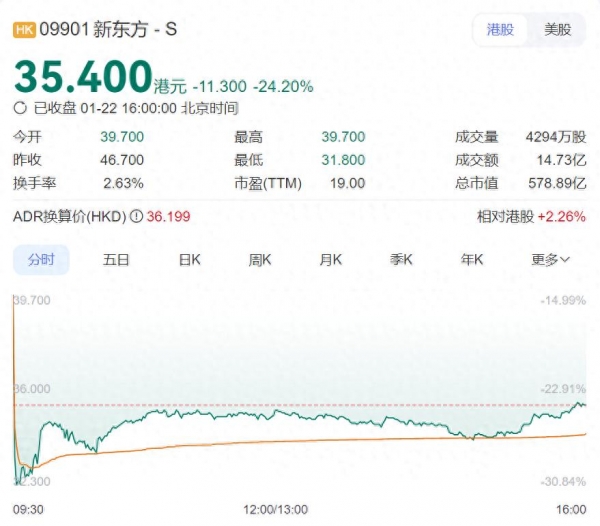Click the 36.000 chart axis label
Screen dimensions: 600x526
[32, 389]
